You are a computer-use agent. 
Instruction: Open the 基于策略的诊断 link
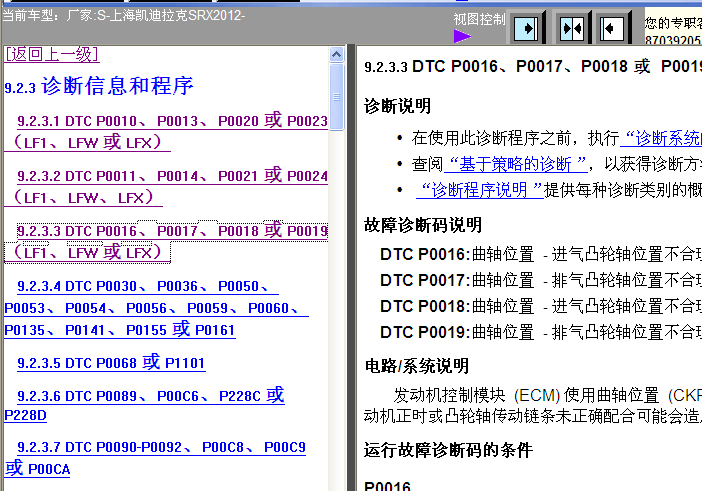tap(515, 164)
